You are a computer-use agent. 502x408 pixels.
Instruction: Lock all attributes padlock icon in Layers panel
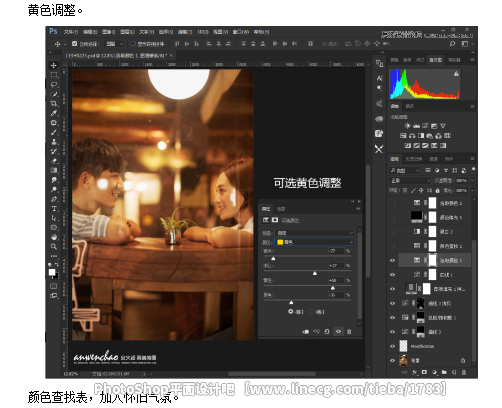tap(437, 190)
